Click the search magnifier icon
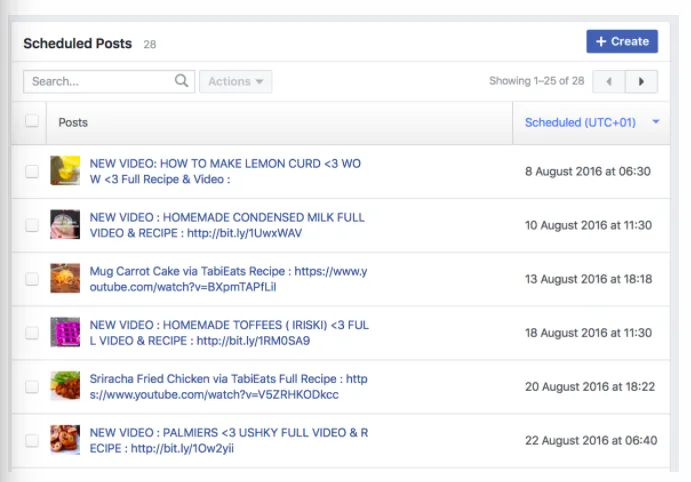This screenshot has height=482, width=691. click(x=181, y=81)
